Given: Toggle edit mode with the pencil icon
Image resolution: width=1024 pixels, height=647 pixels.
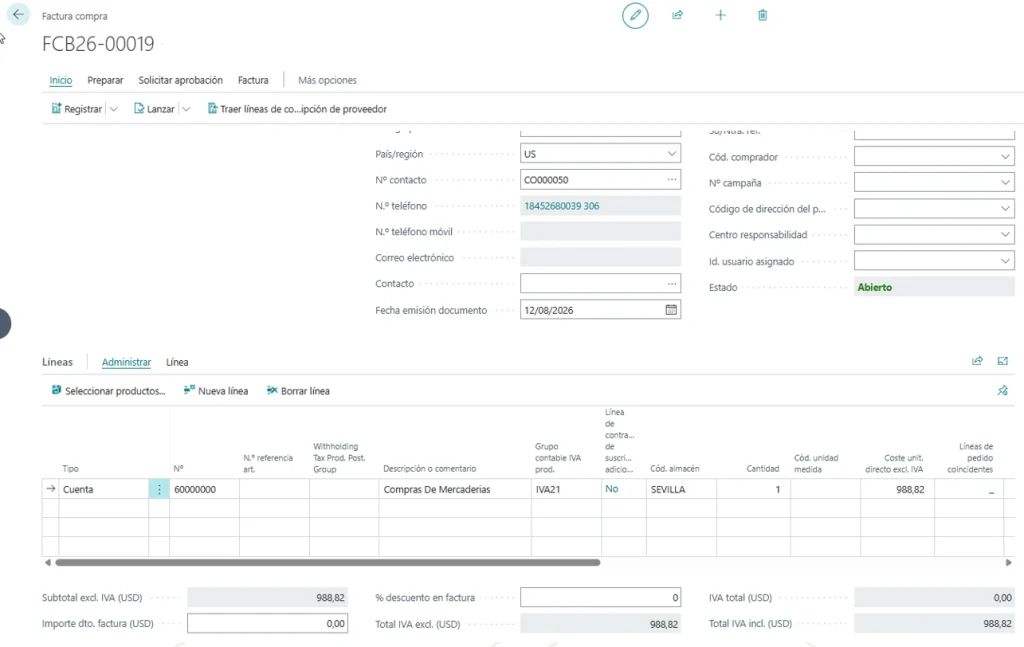Looking at the screenshot, I should (x=635, y=15).
